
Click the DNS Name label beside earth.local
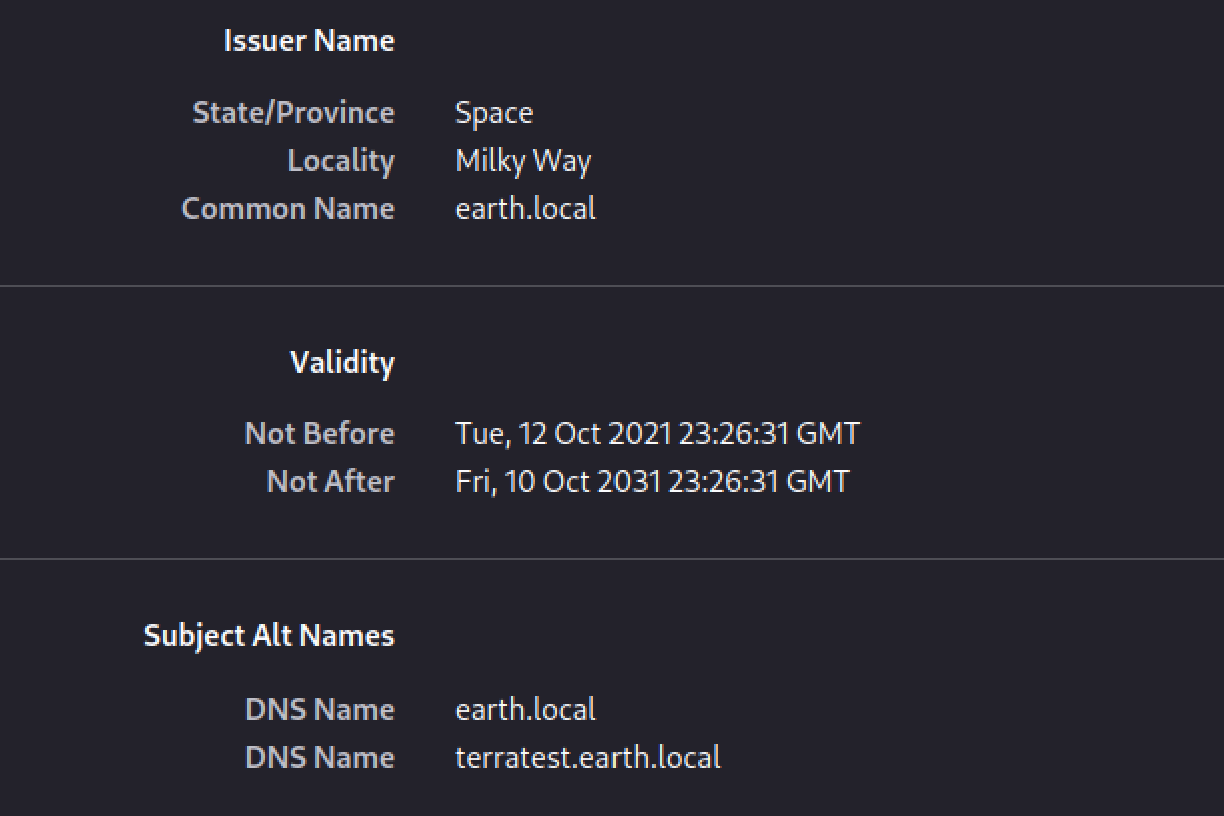point(319,709)
